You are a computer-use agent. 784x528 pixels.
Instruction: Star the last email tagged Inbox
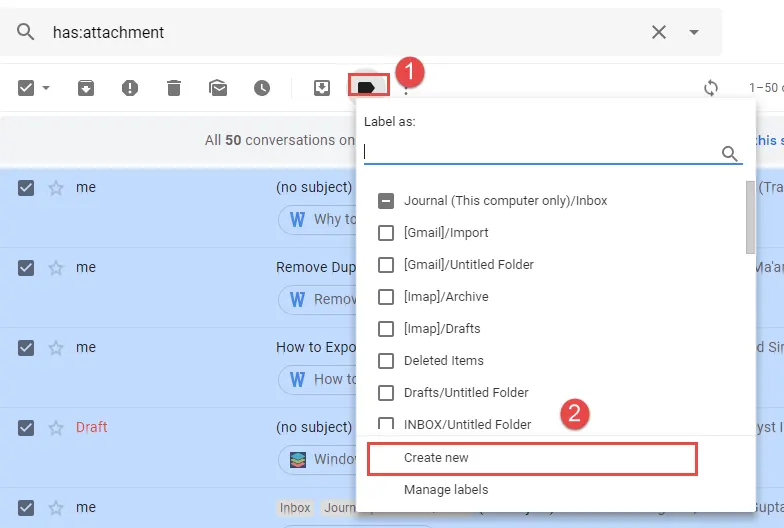[x=56, y=508]
